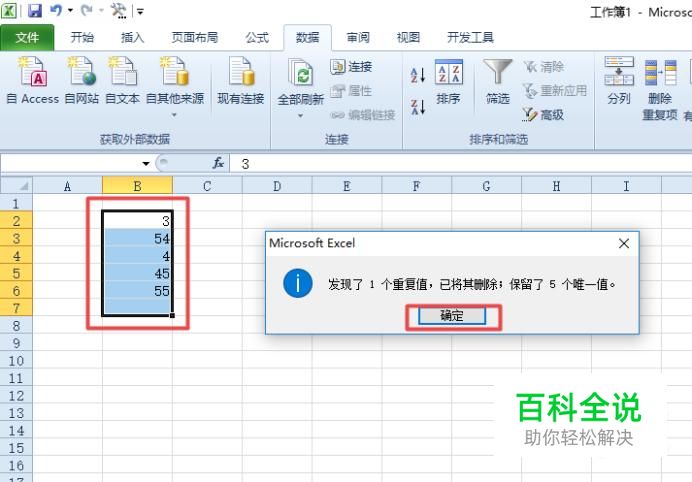Select row 15 header
This screenshot has width=692, height=482.
[x=16, y=448]
